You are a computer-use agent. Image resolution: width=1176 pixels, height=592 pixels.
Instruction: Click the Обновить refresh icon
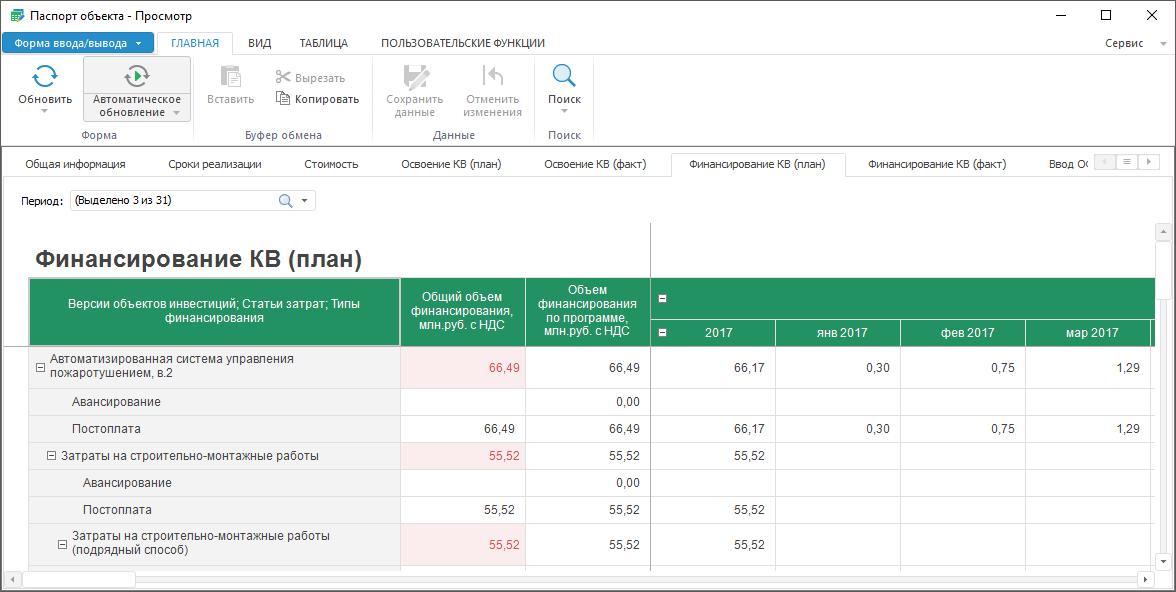[x=44, y=76]
